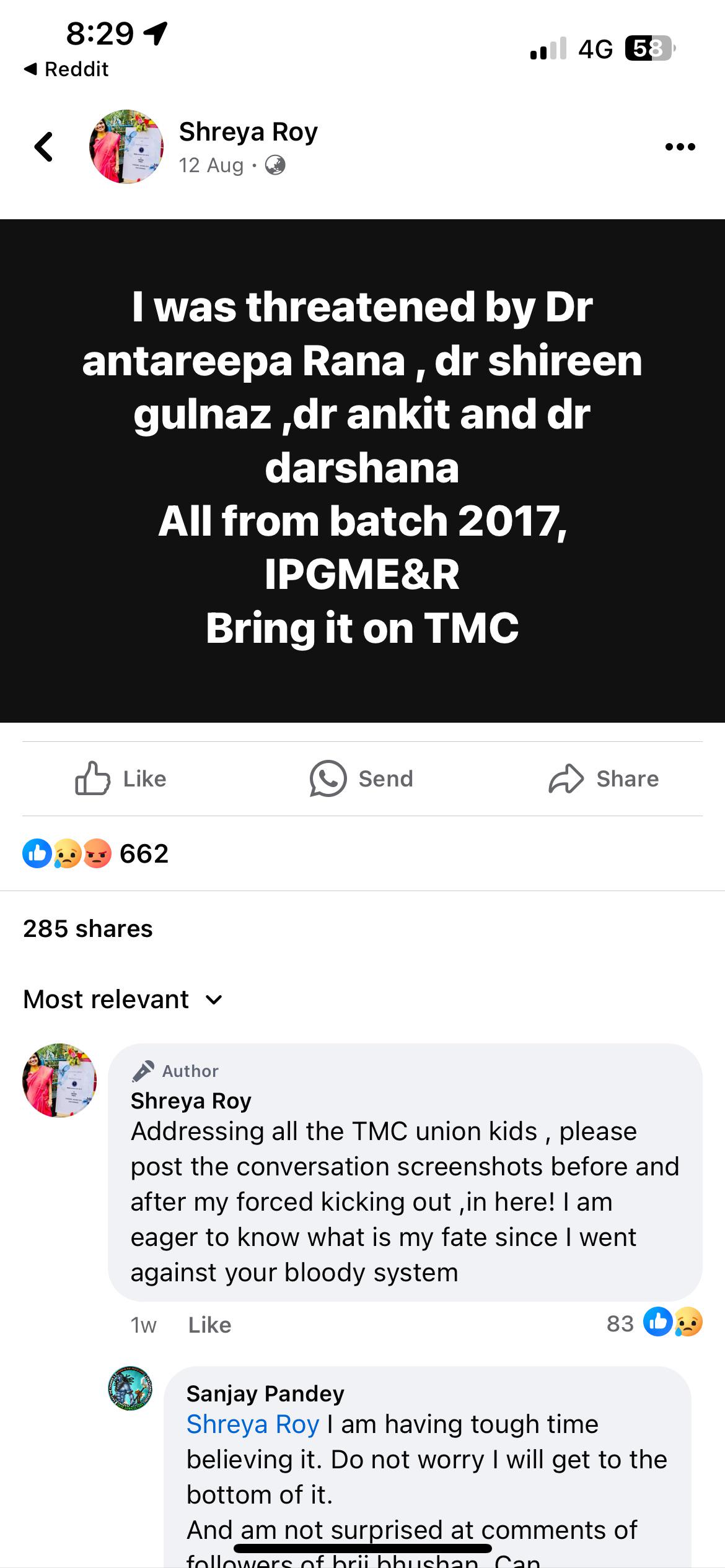This screenshot has width=725, height=1568.
Task: Tap the 662 reactions count
Action: pos(144,853)
